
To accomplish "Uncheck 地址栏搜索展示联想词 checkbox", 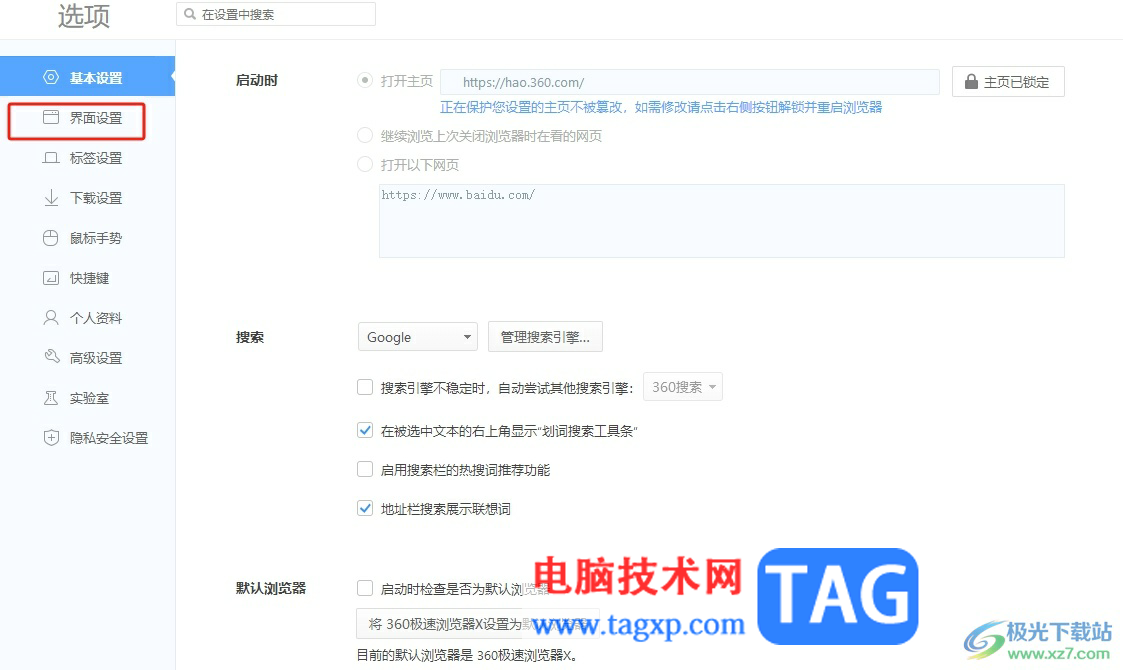I will [x=365, y=508].
